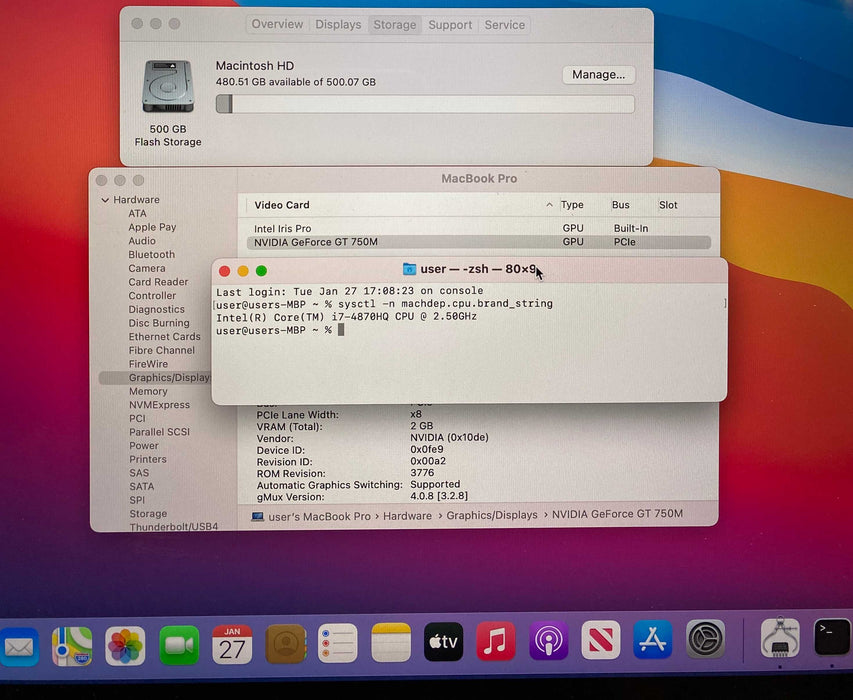Image resolution: width=853 pixels, height=700 pixels.
Task: Select Controller in the sidebar
Action: [152, 295]
